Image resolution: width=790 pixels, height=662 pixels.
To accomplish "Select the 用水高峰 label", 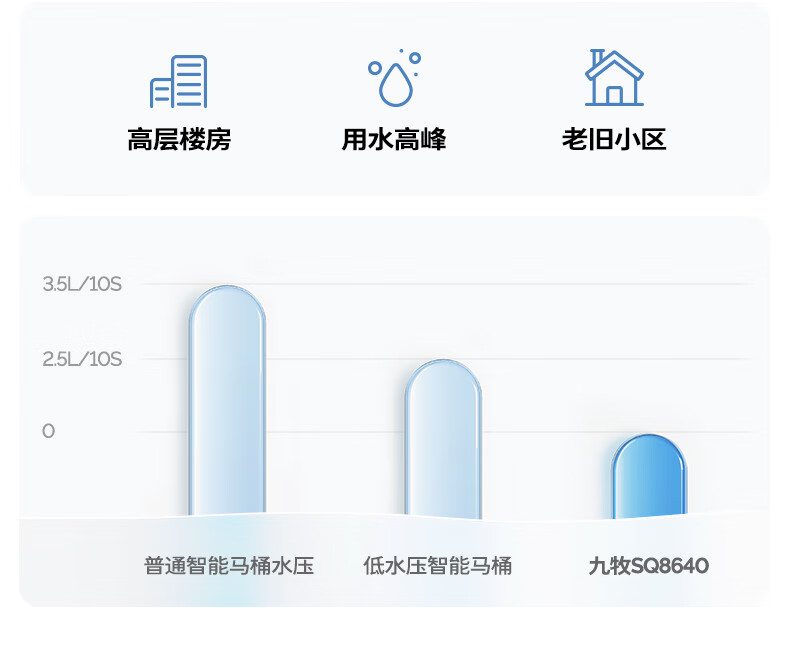I will (x=394, y=140).
